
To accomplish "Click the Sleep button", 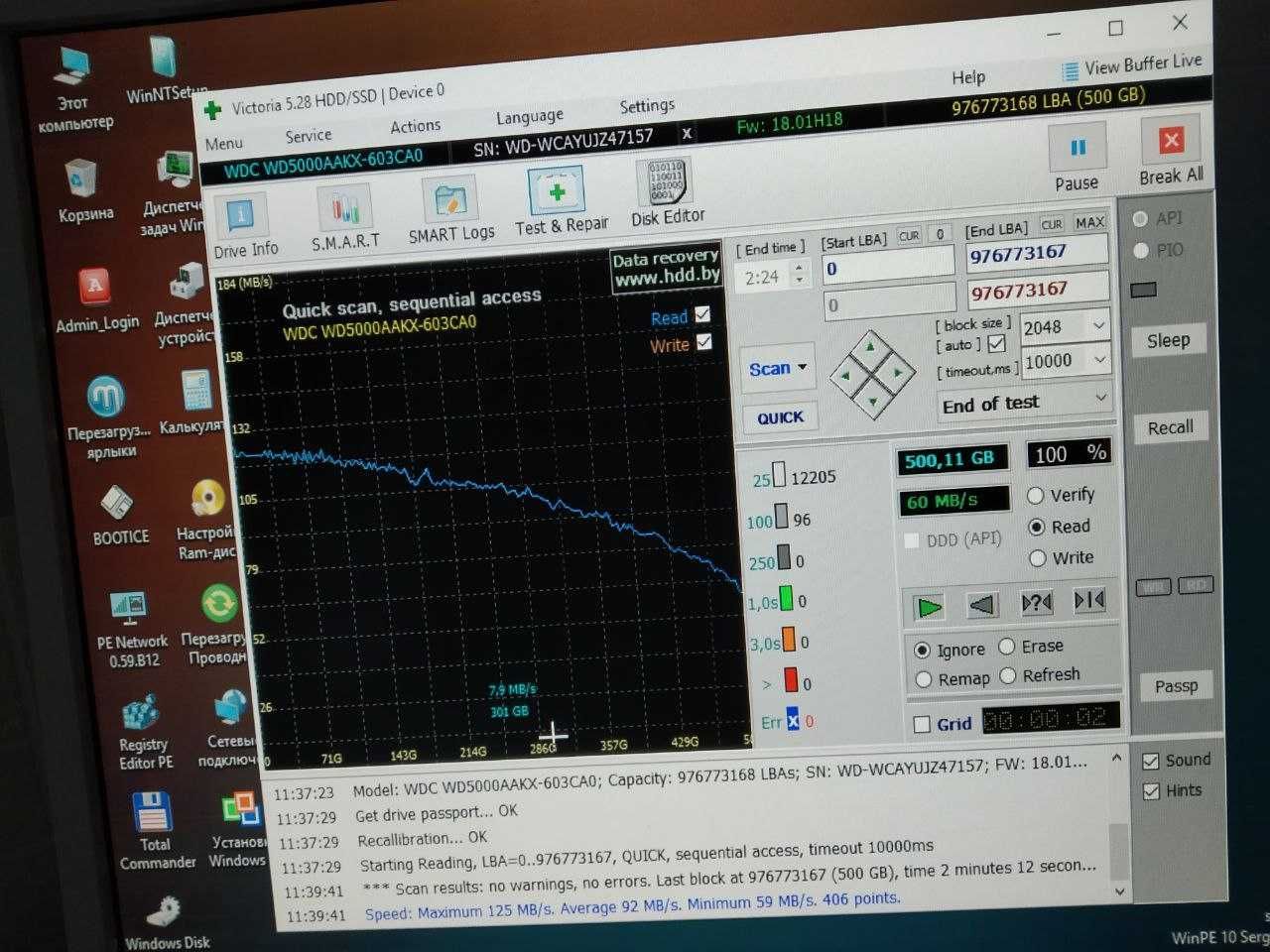I will coord(1168,340).
